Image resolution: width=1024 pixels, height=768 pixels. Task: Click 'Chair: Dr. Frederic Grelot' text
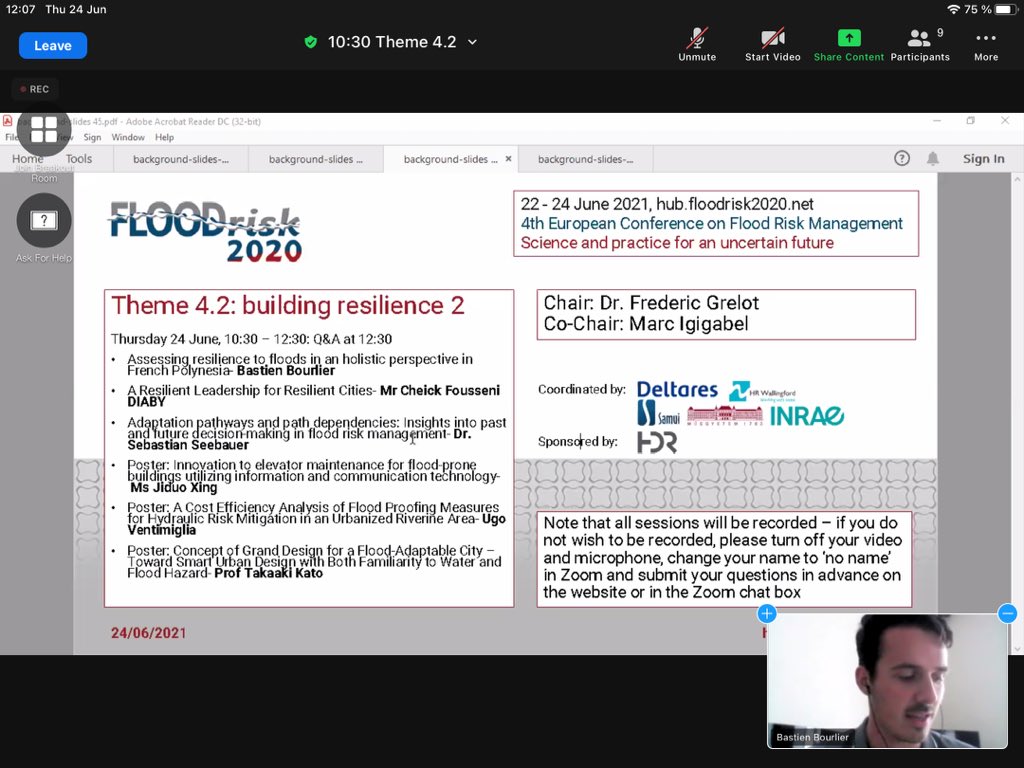click(x=650, y=303)
